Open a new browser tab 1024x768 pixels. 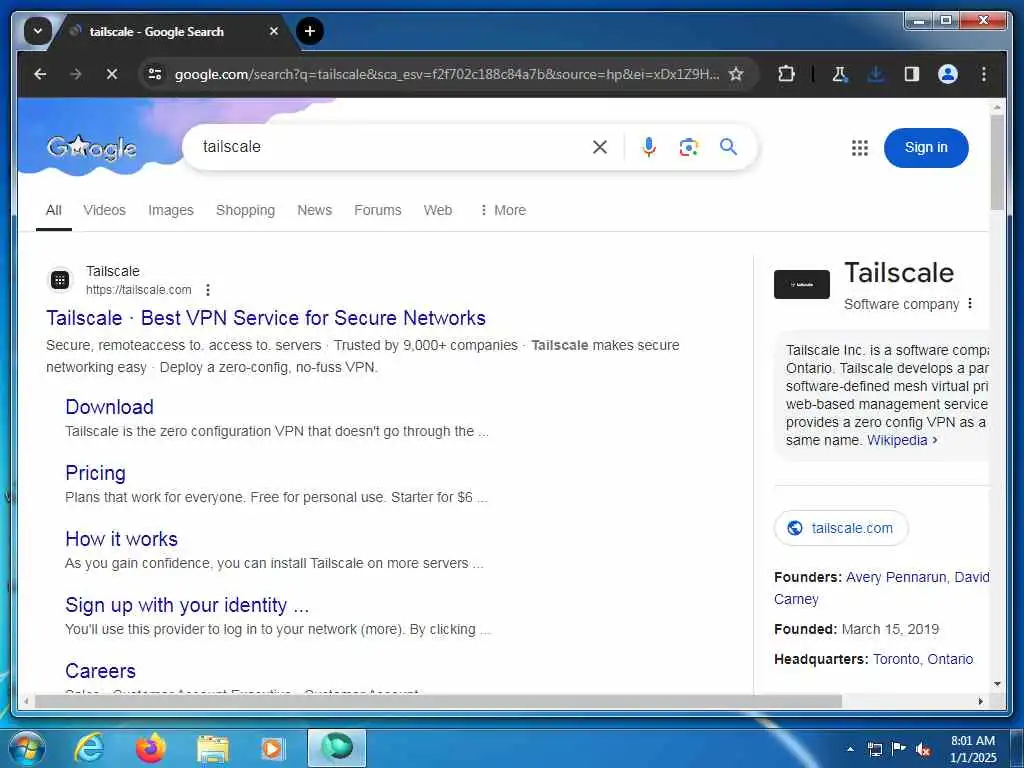(x=310, y=31)
